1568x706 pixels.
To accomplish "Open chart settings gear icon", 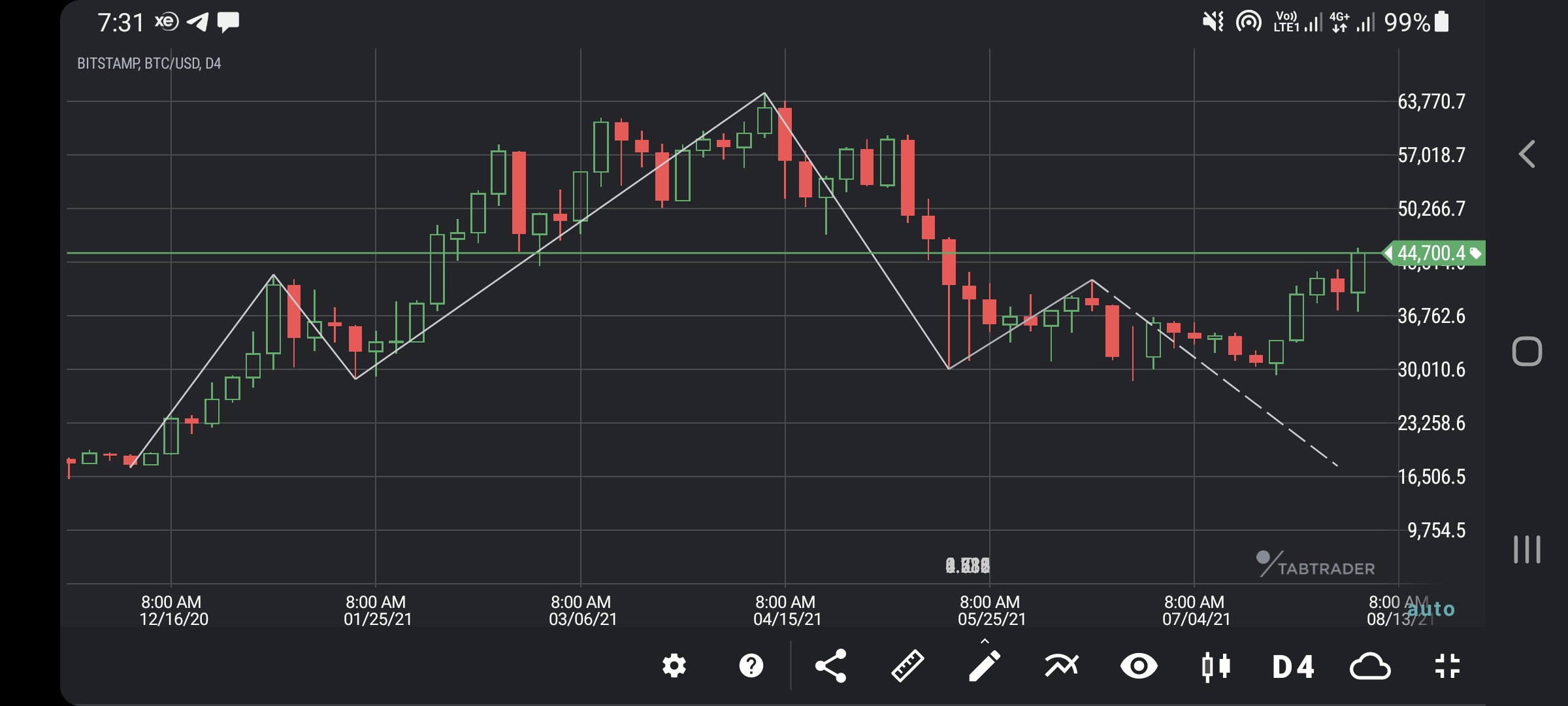I will point(674,666).
